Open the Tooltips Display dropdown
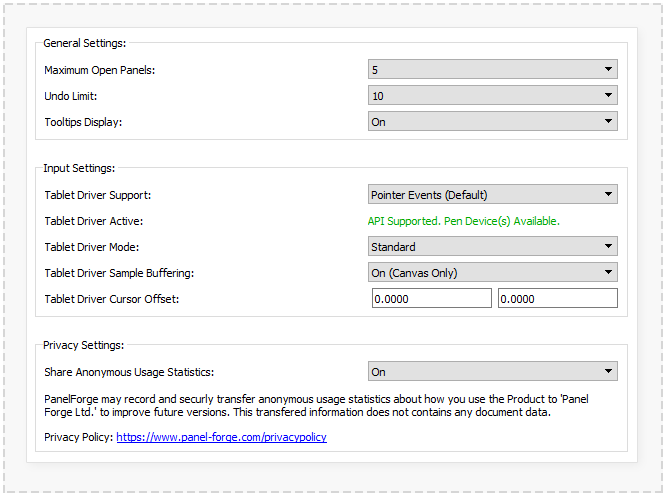Viewport: 666px width, 497px height. (x=492, y=122)
